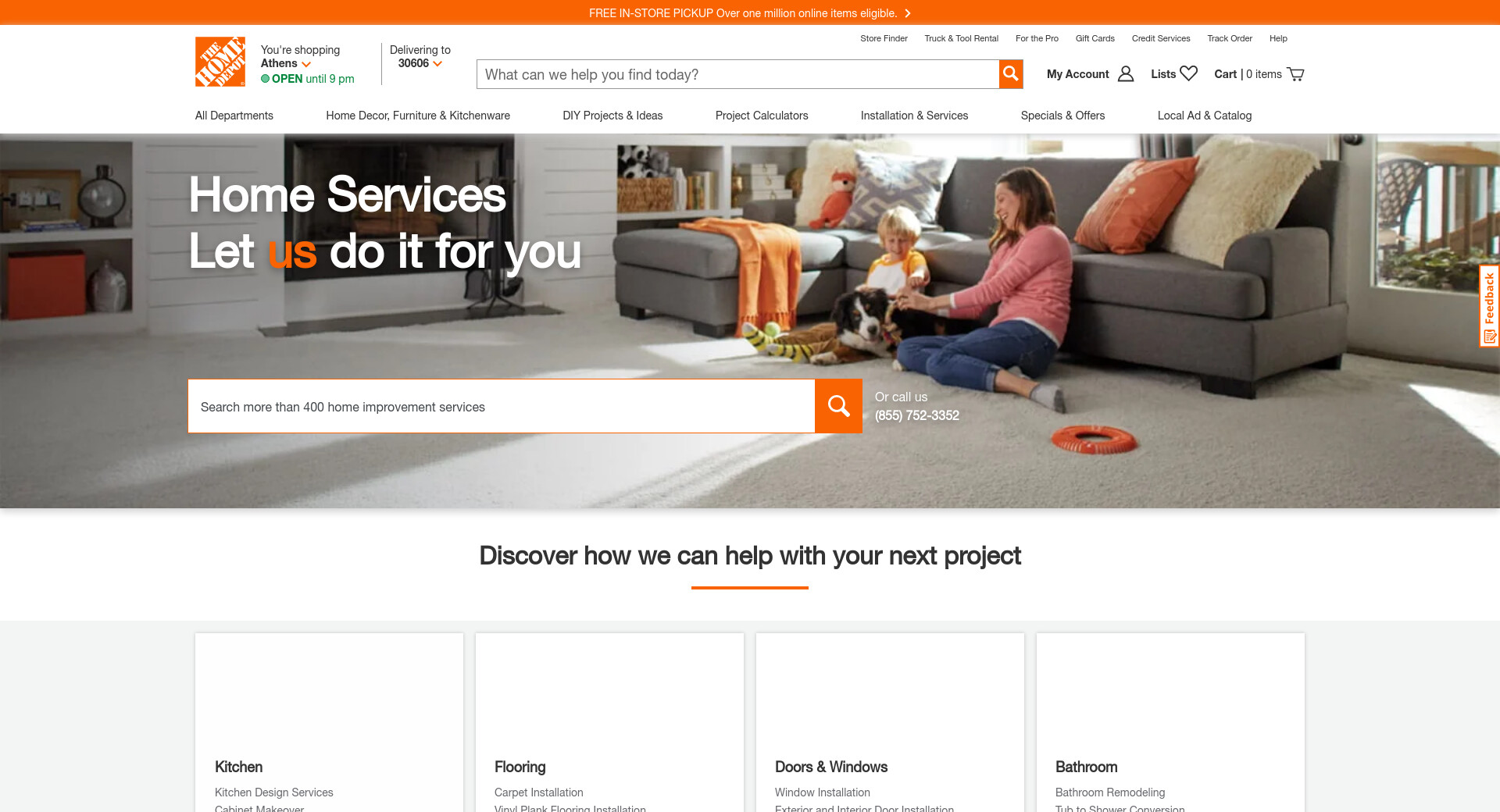Open Lists heart icon

coord(1188,73)
